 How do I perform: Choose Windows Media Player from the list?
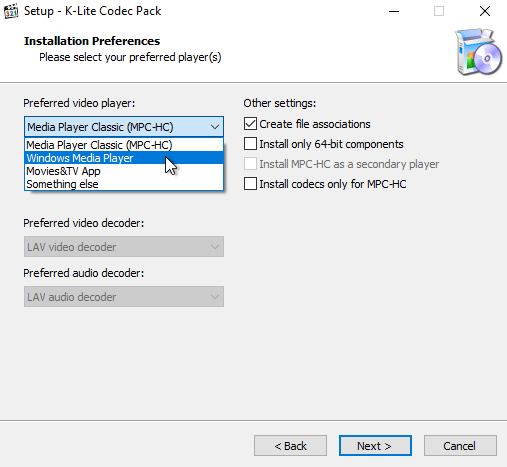(124, 158)
